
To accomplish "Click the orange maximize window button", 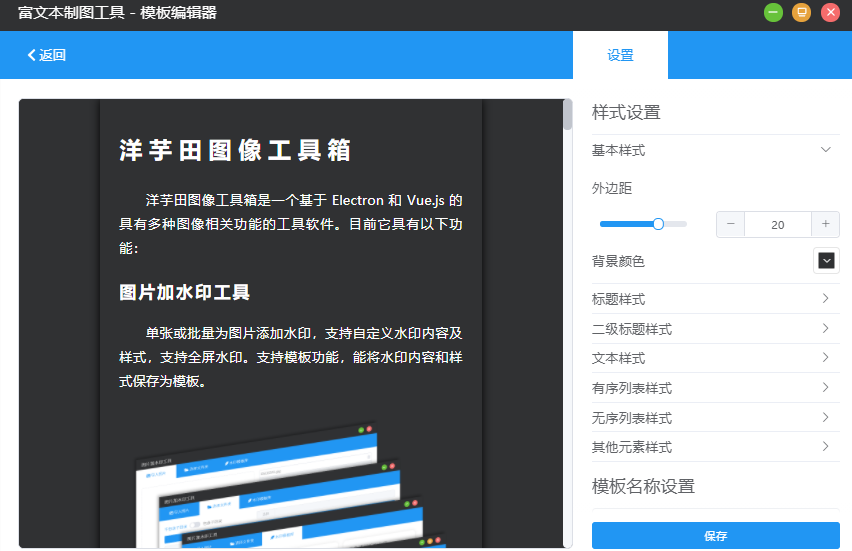I will [801, 12].
